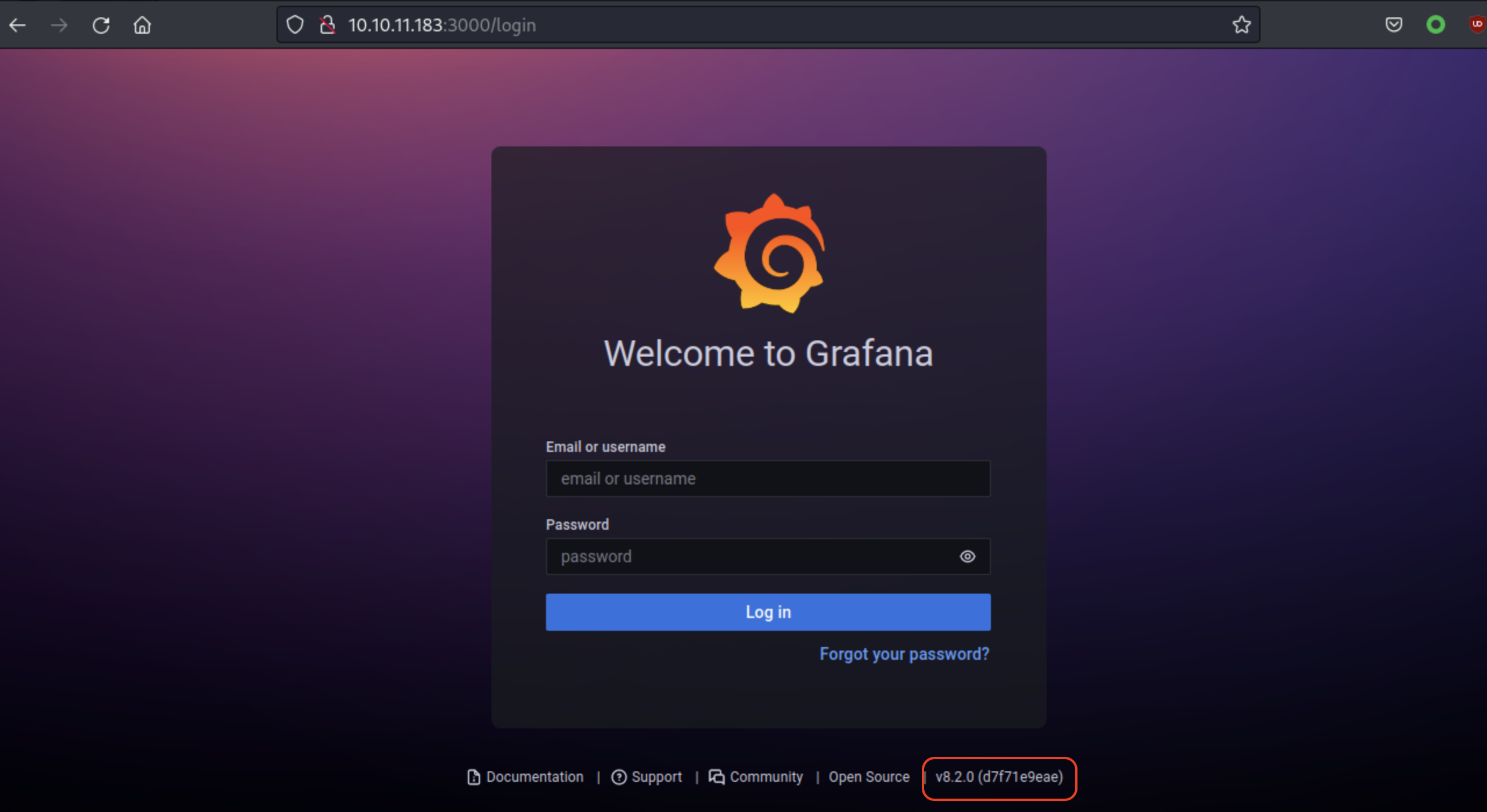Image resolution: width=1487 pixels, height=812 pixels.
Task: Visit the Support footer link
Action: pyautogui.click(x=656, y=777)
